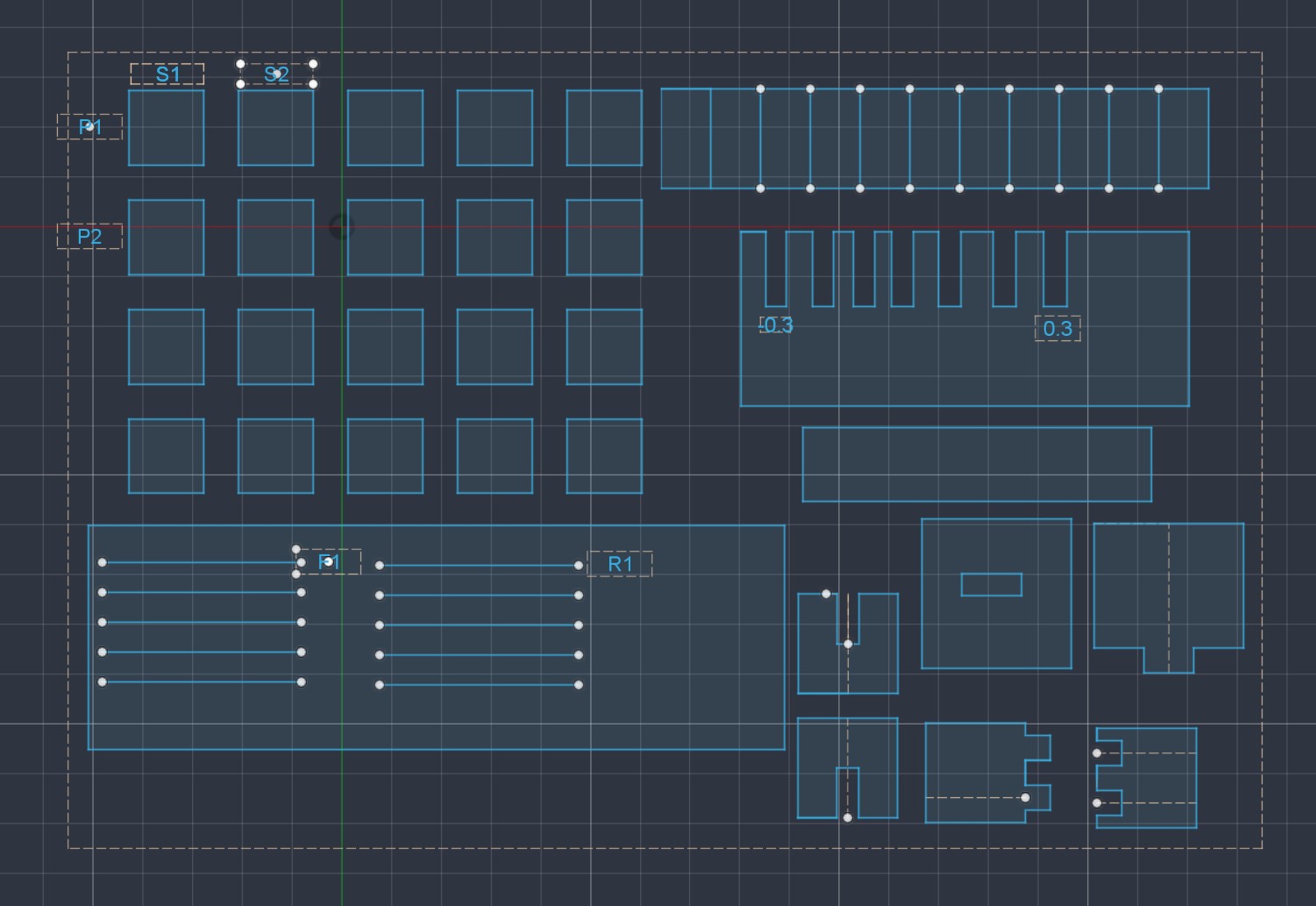
Task: Click the dark circular origin marker
Action: pos(341,227)
